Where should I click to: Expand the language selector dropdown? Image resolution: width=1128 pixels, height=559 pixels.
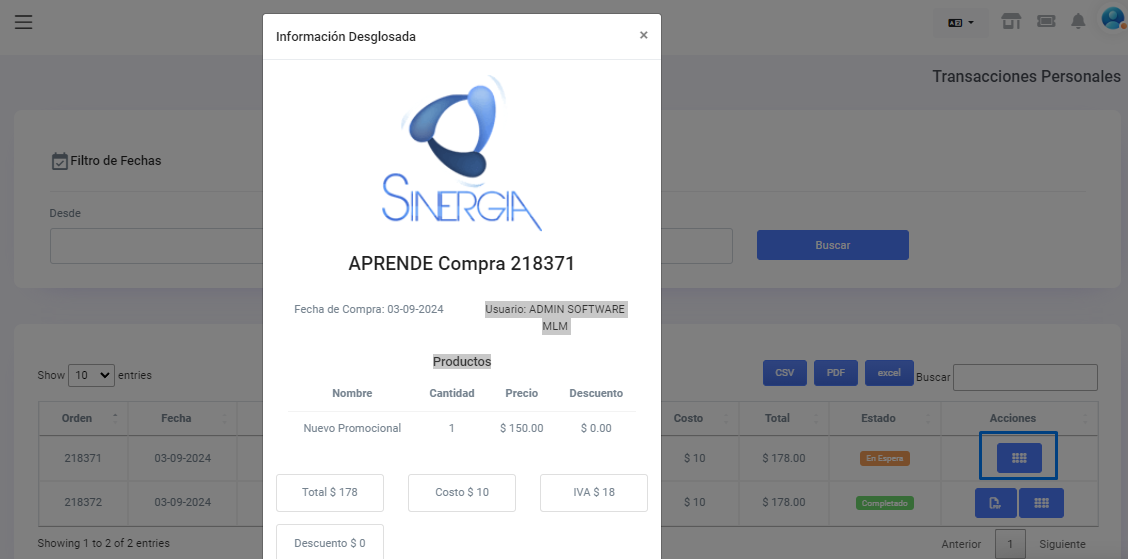[960, 22]
